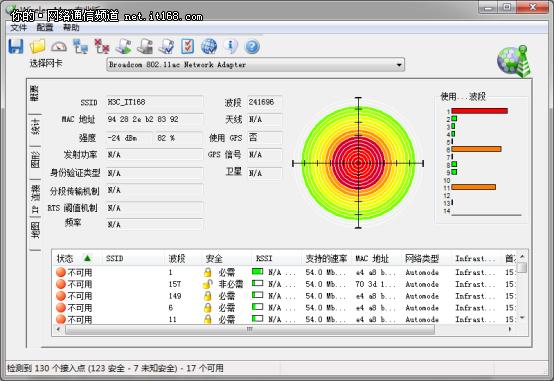Image resolution: width=554 pixels, height=381 pixels.
Task: Click the 波段 field showing 241696
Action: (265, 102)
